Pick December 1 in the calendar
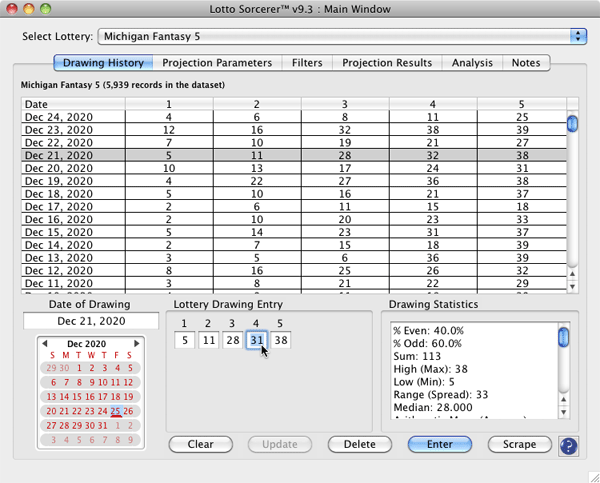The image size is (600, 483). (x=79, y=368)
